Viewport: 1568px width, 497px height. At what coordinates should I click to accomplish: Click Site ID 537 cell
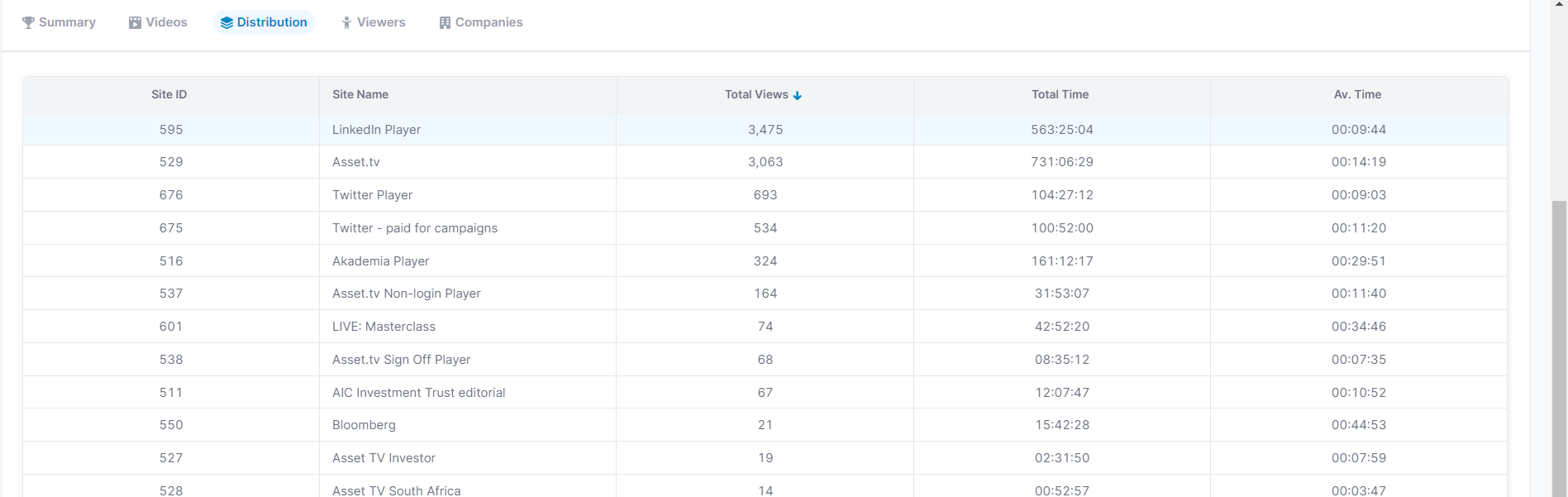(171, 294)
